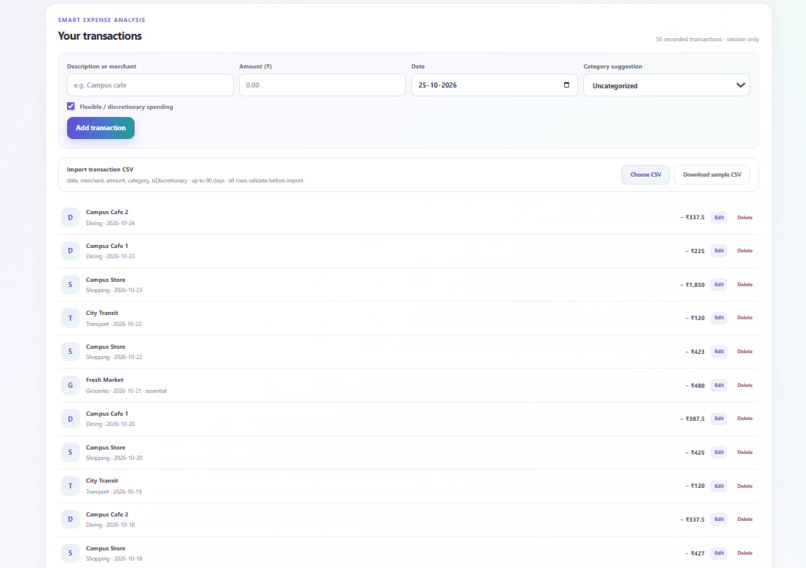806x568 pixels.
Task: Click 'Fresh Market' merchant name
Action: tap(104, 380)
